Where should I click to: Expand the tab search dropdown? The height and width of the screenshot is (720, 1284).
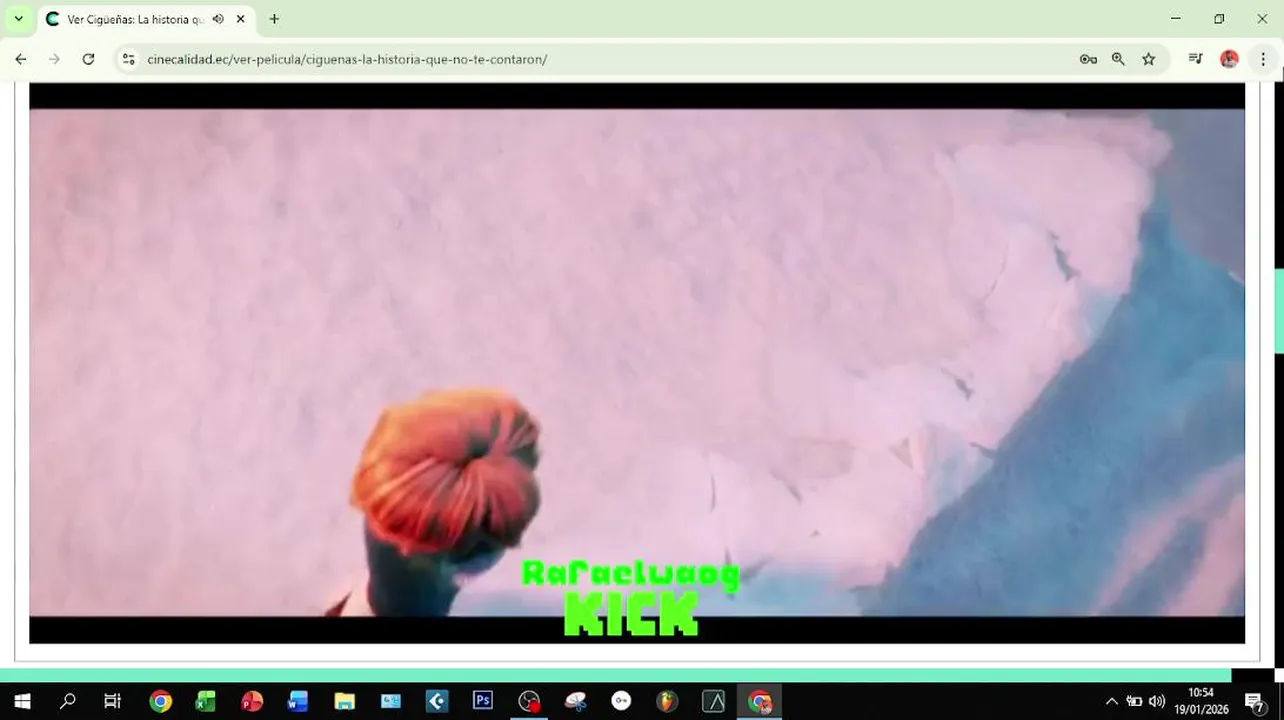pyautogui.click(x=18, y=19)
